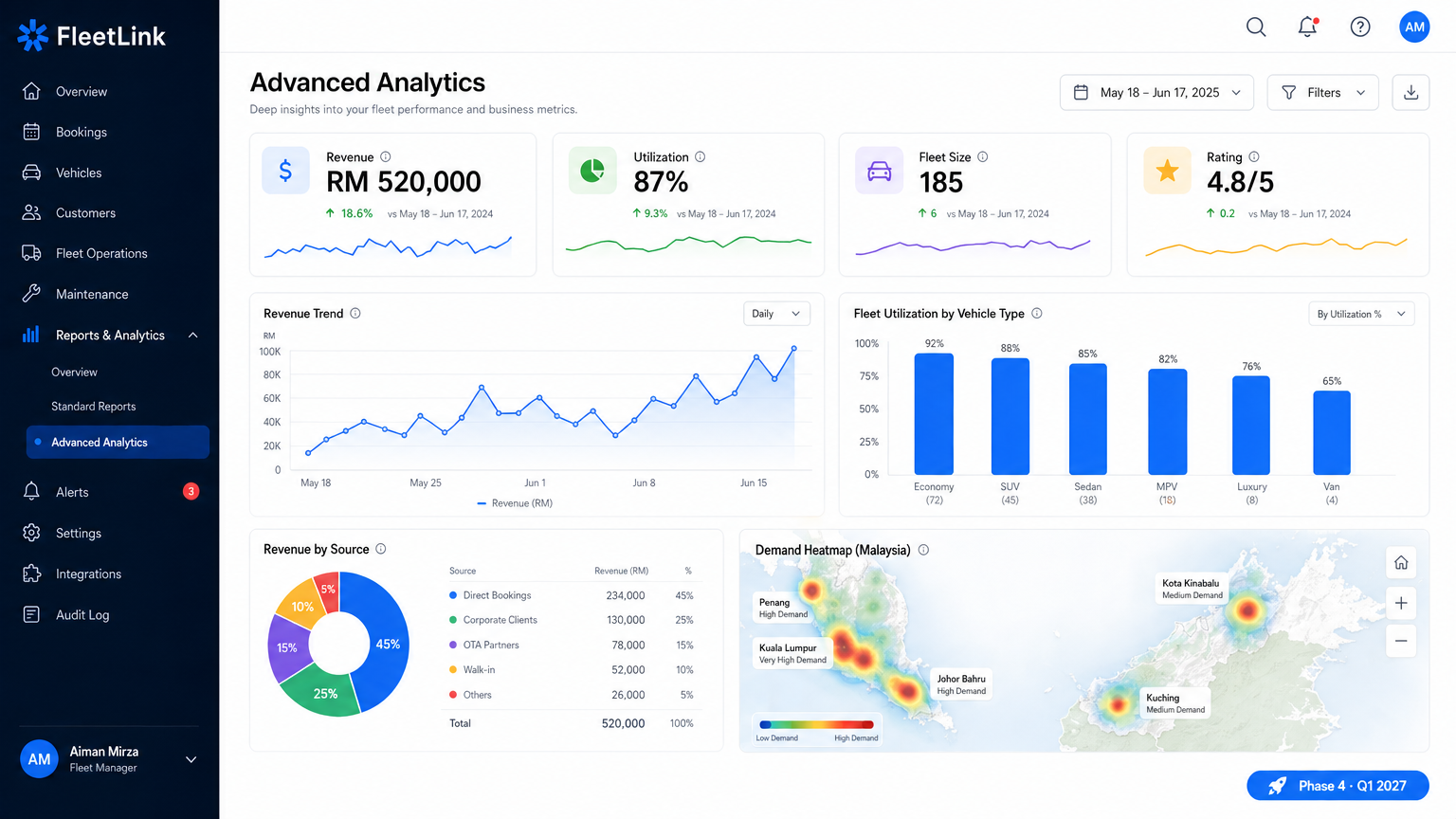Open the Filters dropdown
Image resolution: width=1456 pixels, height=819 pixels.
[x=1322, y=92]
